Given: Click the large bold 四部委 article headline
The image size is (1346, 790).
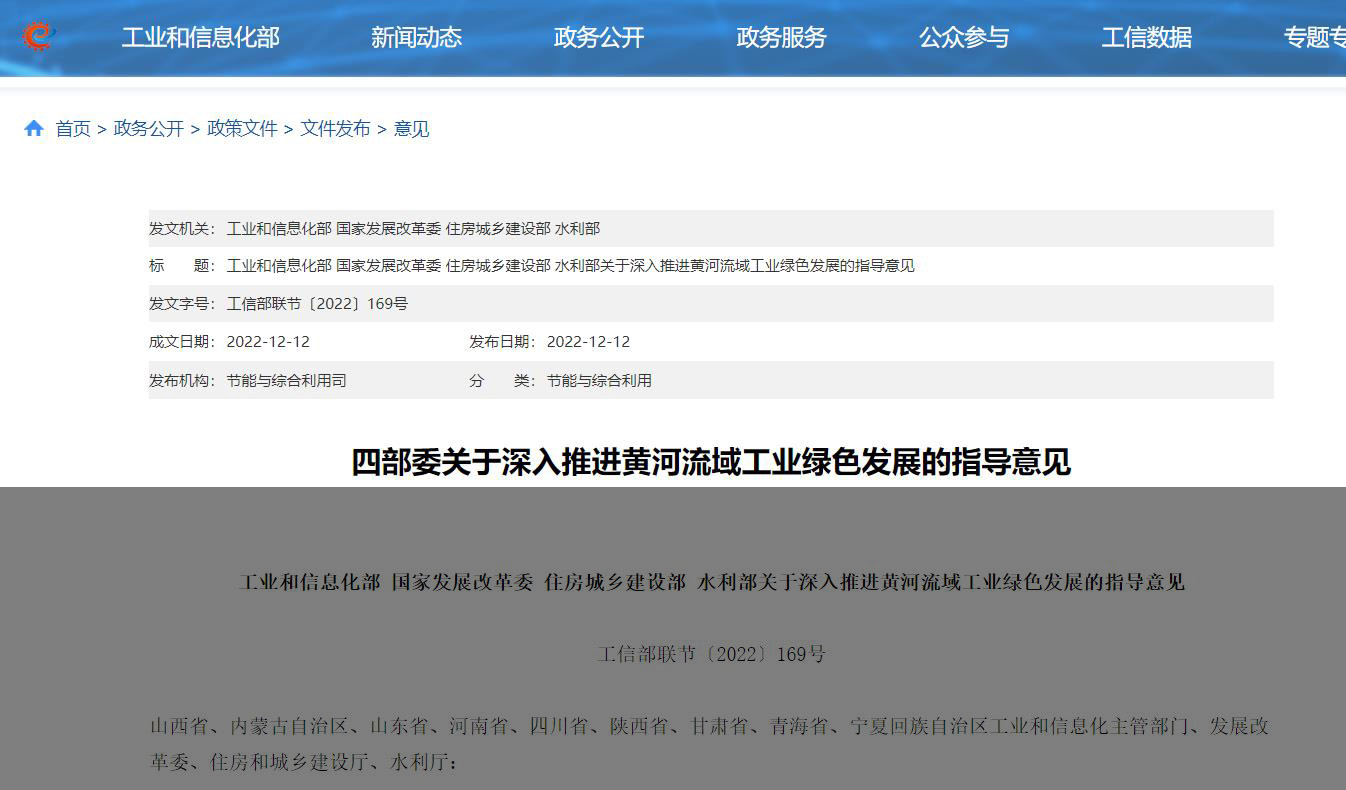Looking at the screenshot, I should (710, 462).
